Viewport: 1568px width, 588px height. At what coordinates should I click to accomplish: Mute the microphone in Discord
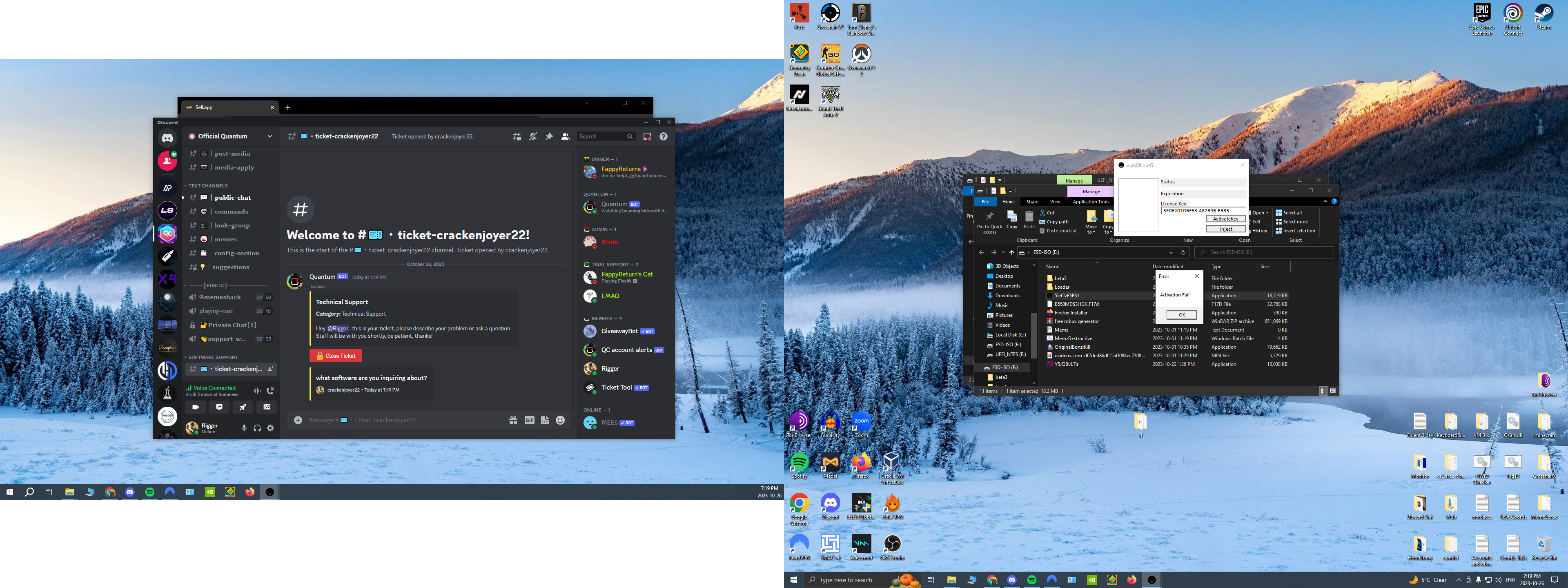(244, 428)
